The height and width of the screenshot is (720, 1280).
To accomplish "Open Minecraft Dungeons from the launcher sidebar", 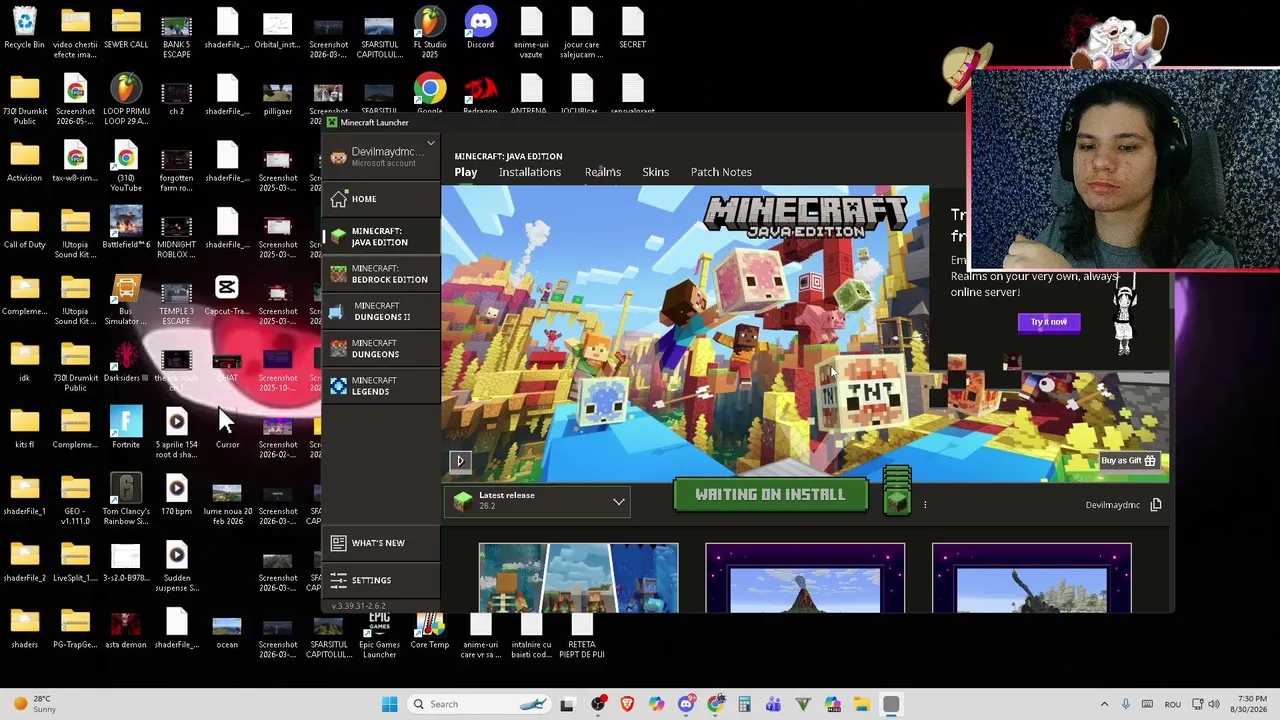I will pos(381,348).
